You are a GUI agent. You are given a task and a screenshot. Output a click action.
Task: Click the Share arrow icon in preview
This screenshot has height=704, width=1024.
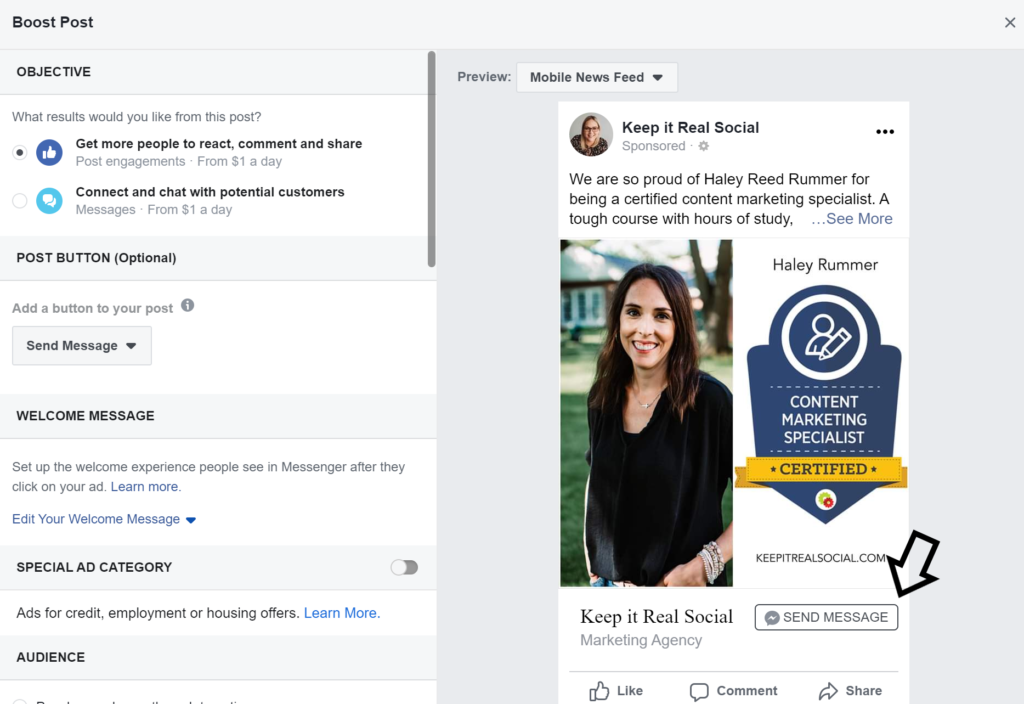pyautogui.click(x=828, y=691)
